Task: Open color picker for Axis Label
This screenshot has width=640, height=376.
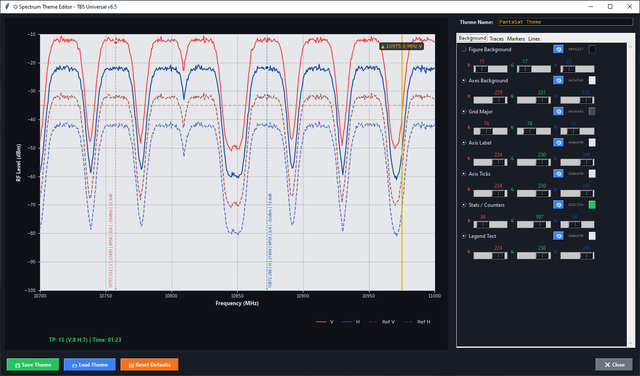Action: 558,142
